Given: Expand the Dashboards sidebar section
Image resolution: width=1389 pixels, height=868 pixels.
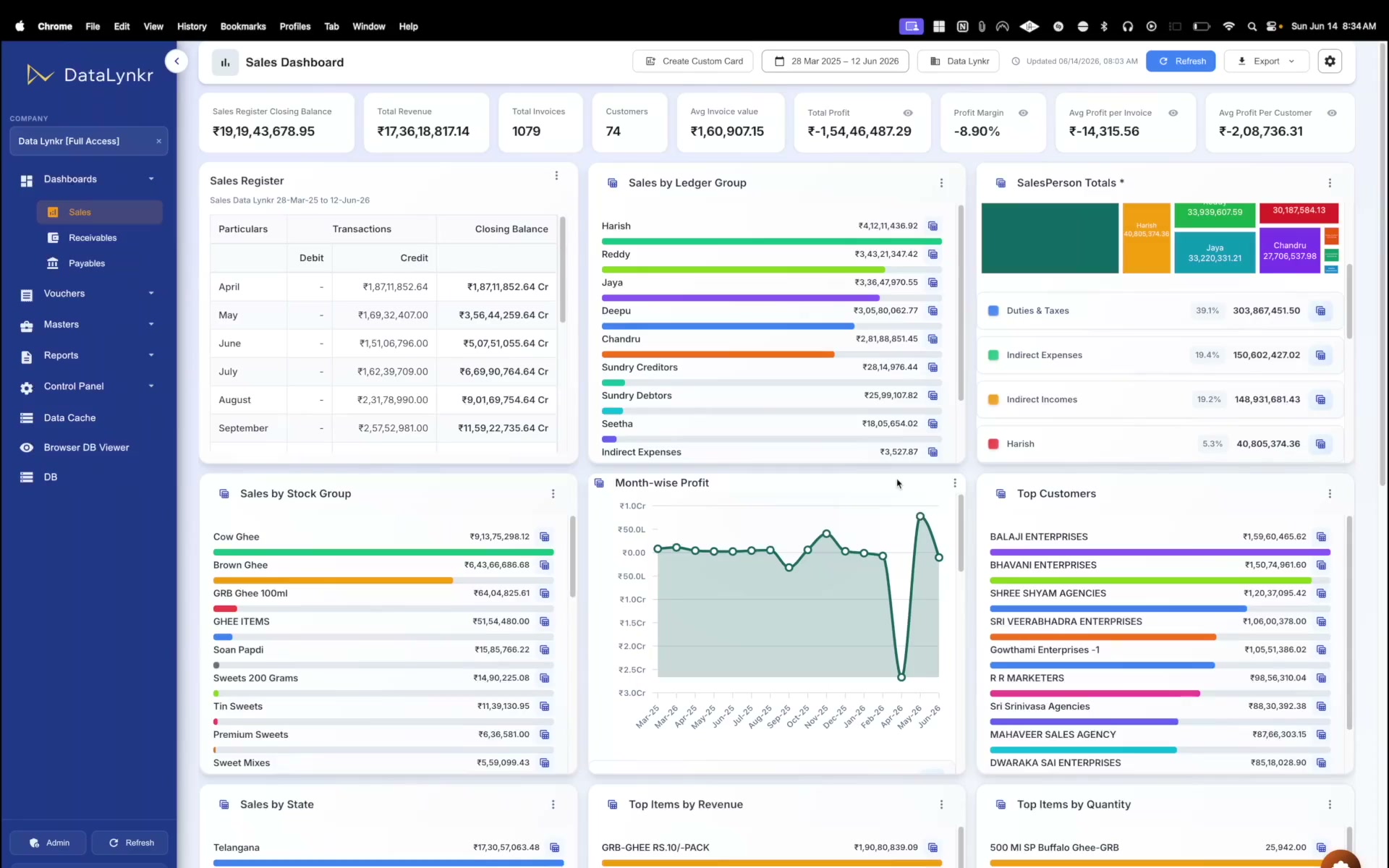Looking at the screenshot, I should click(88, 179).
